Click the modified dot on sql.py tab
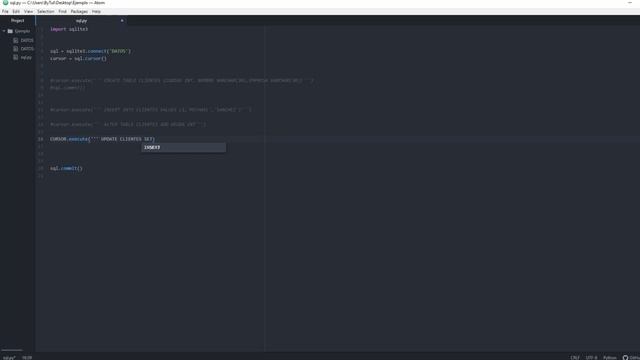This screenshot has width=640, height=360. [122, 21]
